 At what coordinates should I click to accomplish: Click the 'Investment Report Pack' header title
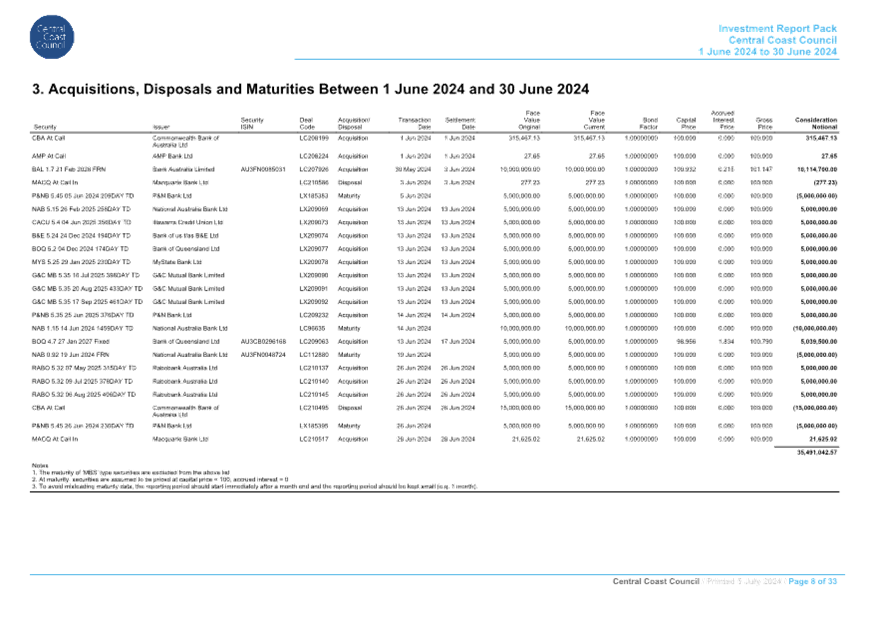tap(777, 28)
